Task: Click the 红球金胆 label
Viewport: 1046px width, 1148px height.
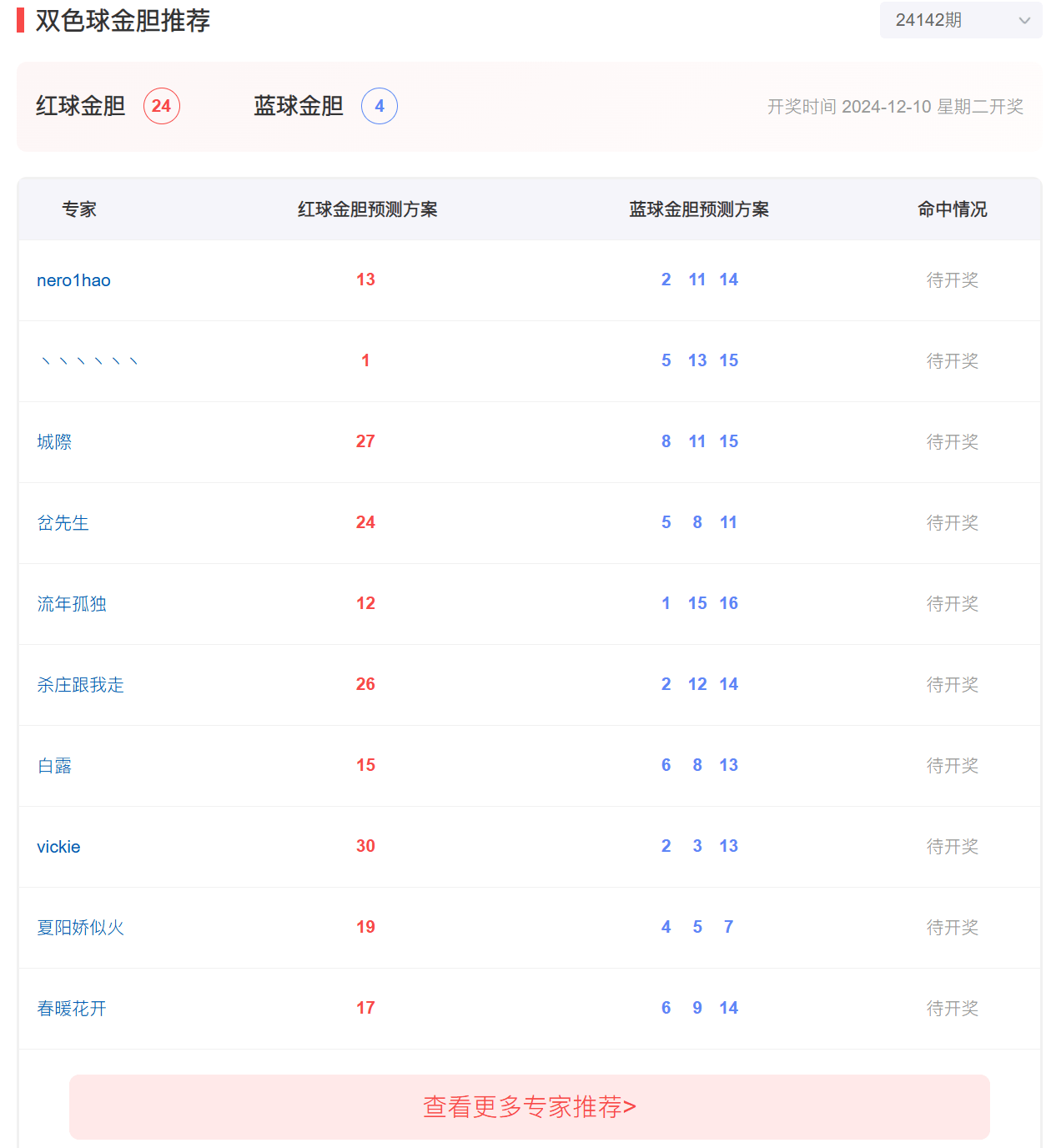Action: (x=80, y=106)
